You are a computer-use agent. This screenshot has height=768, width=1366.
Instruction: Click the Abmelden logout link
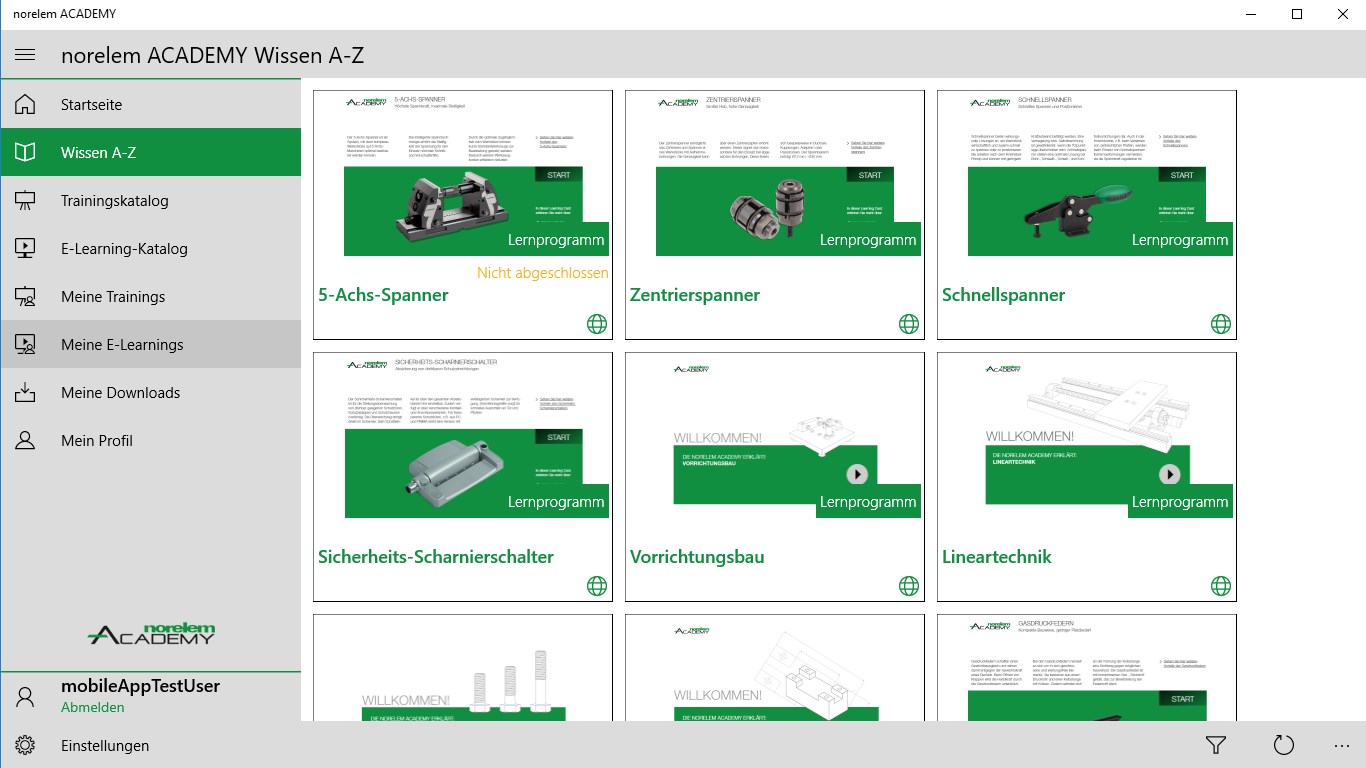pyautogui.click(x=93, y=707)
